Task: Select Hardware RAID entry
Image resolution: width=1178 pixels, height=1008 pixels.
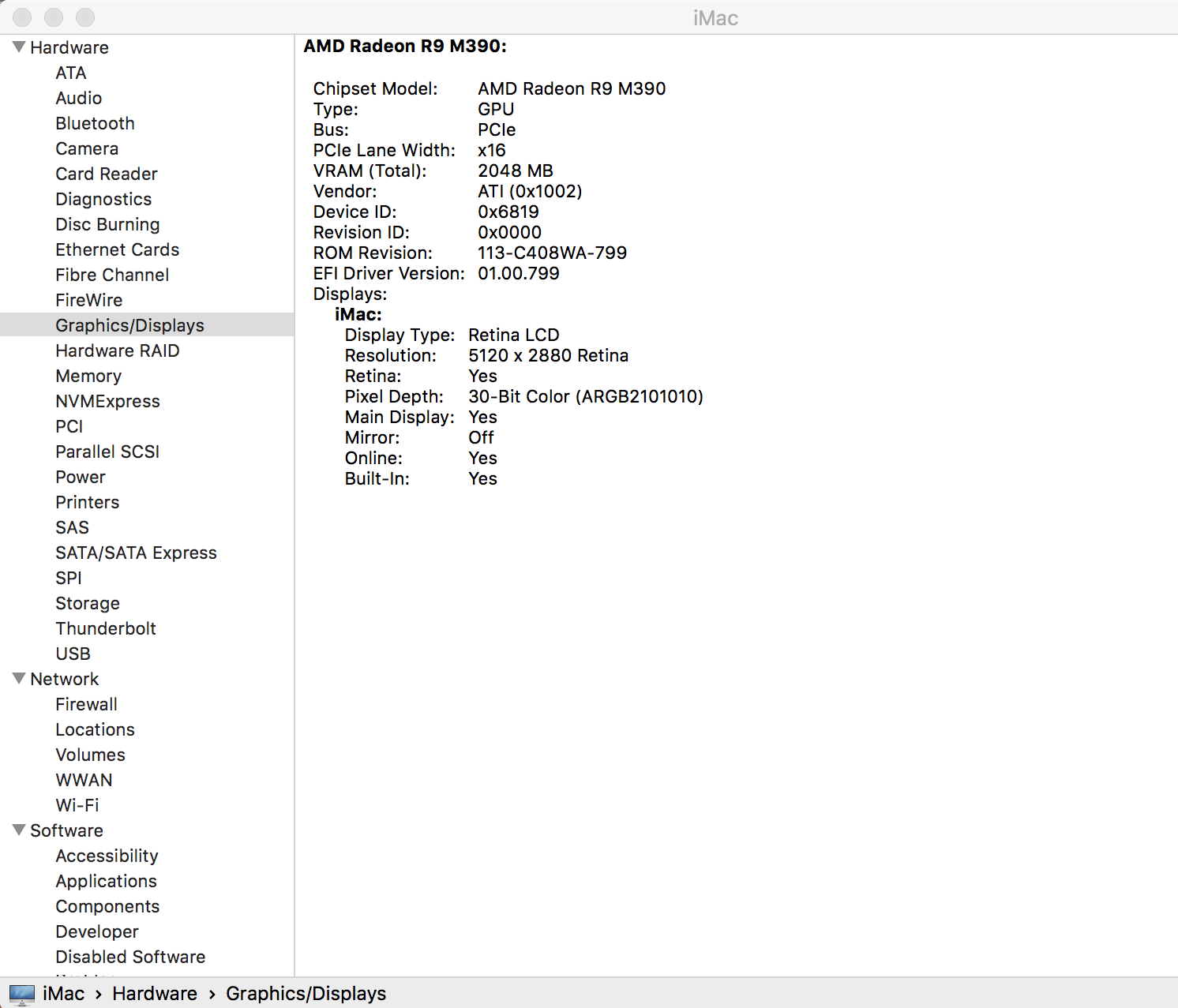Action: (x=118, y=350)
